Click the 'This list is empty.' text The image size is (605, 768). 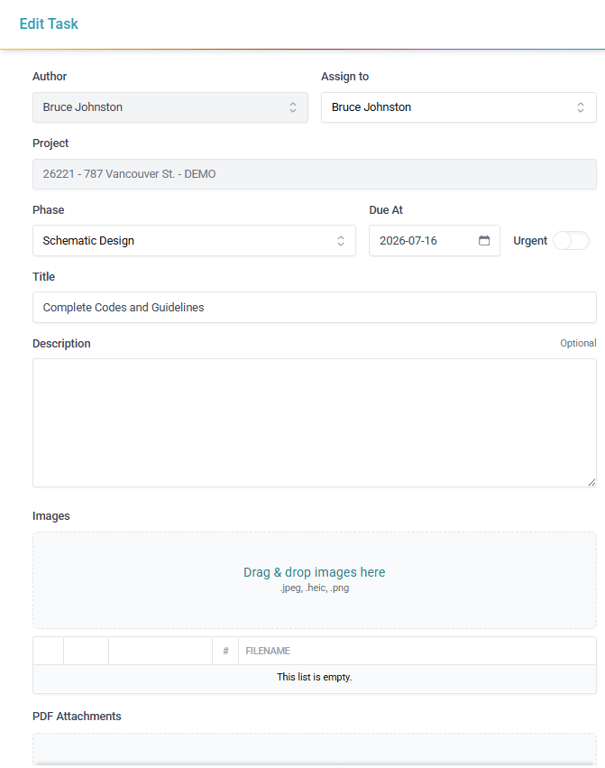[x=315, y=677]
